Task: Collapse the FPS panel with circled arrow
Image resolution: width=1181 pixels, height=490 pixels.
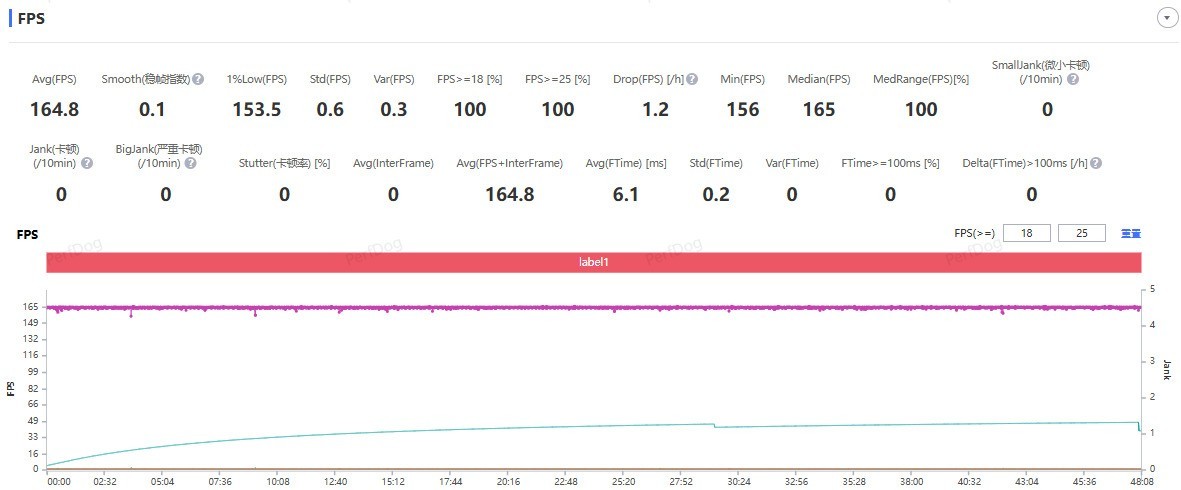Action: (1166, 20)
